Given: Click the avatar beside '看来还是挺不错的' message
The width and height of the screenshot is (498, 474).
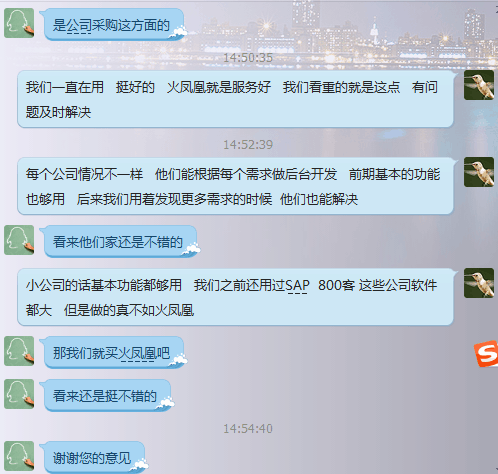Looking at the screenshot, I should pyautogui.click(x=19, y=394).
